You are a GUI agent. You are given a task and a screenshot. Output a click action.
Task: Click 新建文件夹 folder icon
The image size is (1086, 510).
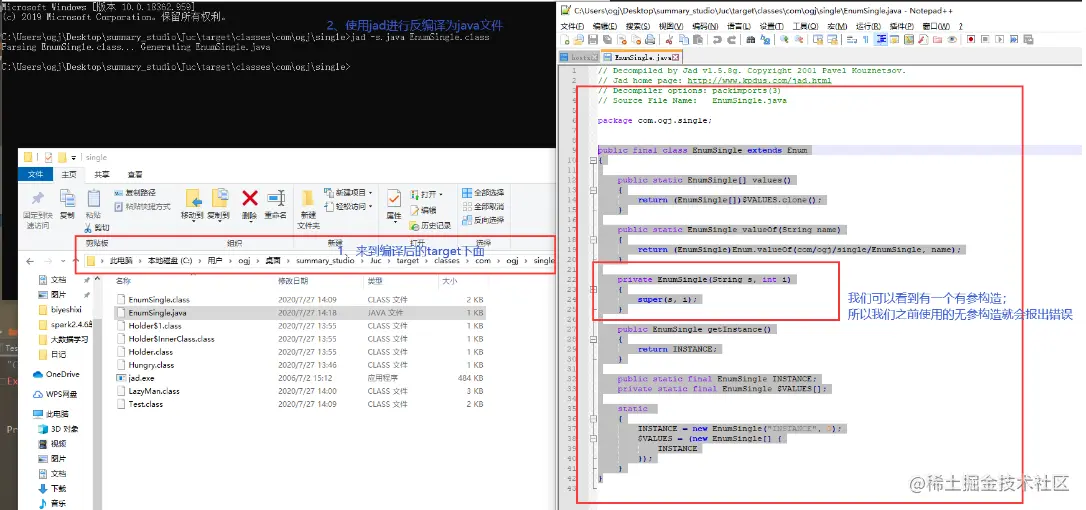tap(308, 199)
